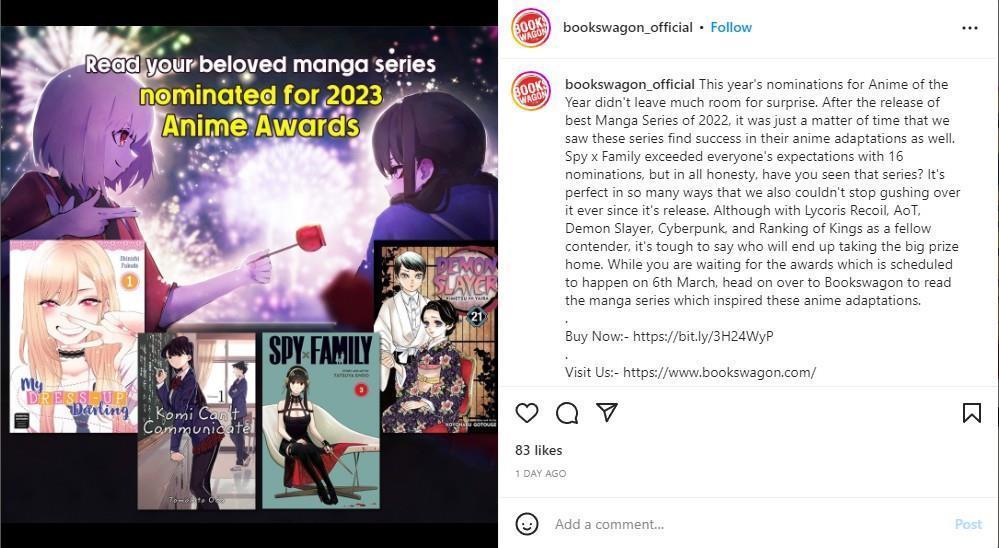Click the My Dress-Up Darling cover
999x548 pixels.
pos(77,336)
